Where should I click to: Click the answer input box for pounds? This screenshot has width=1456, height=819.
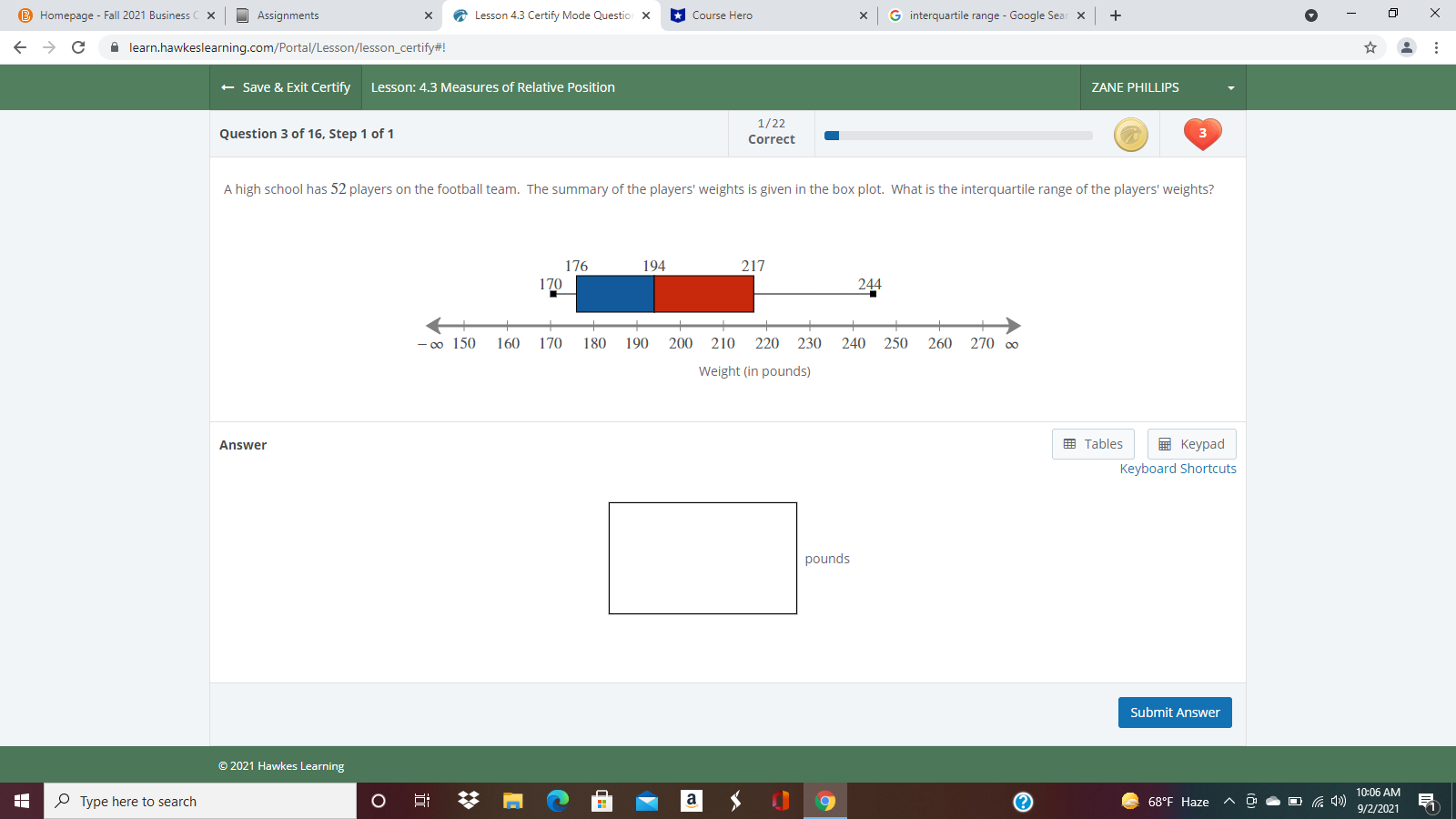click(x=703, y=558)
